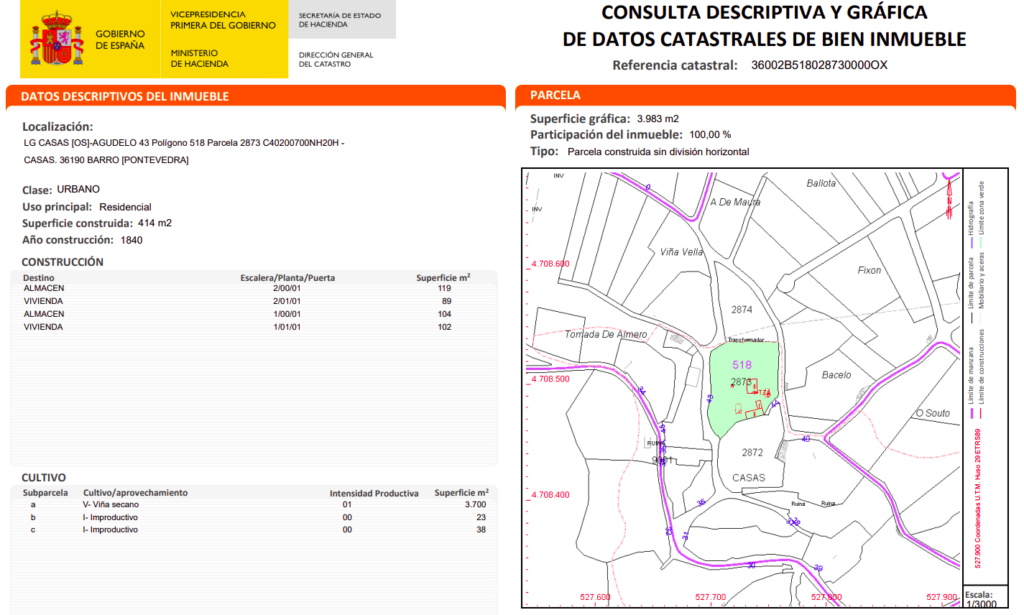Click the 'Fixon' label on the map
This screenshot has height=615, width=1024.
pyautogui.click(x=869, y=270)
